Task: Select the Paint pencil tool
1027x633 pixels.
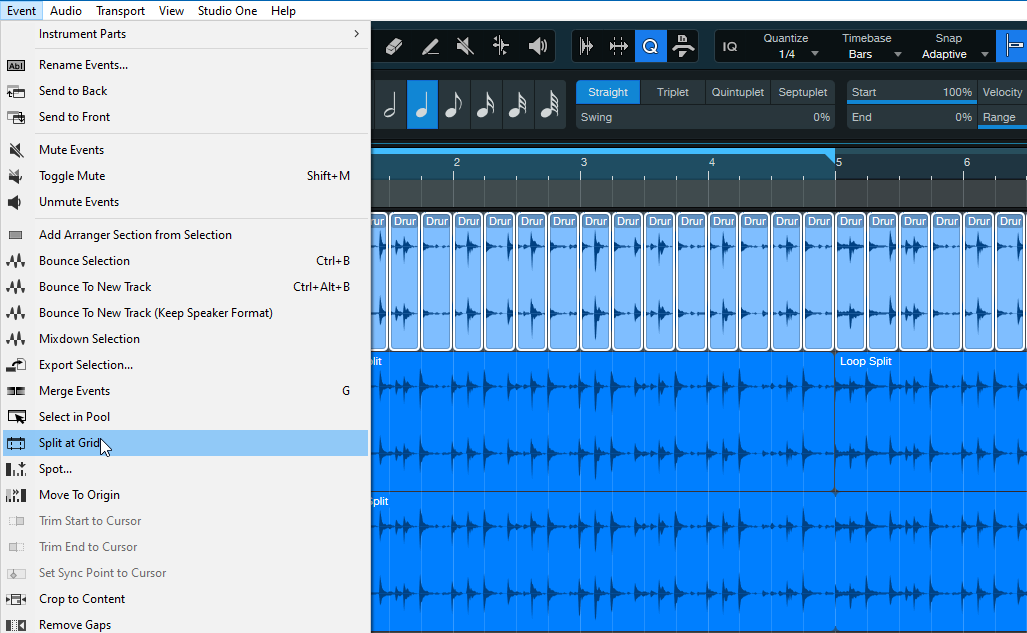Action: click(430, 46)
